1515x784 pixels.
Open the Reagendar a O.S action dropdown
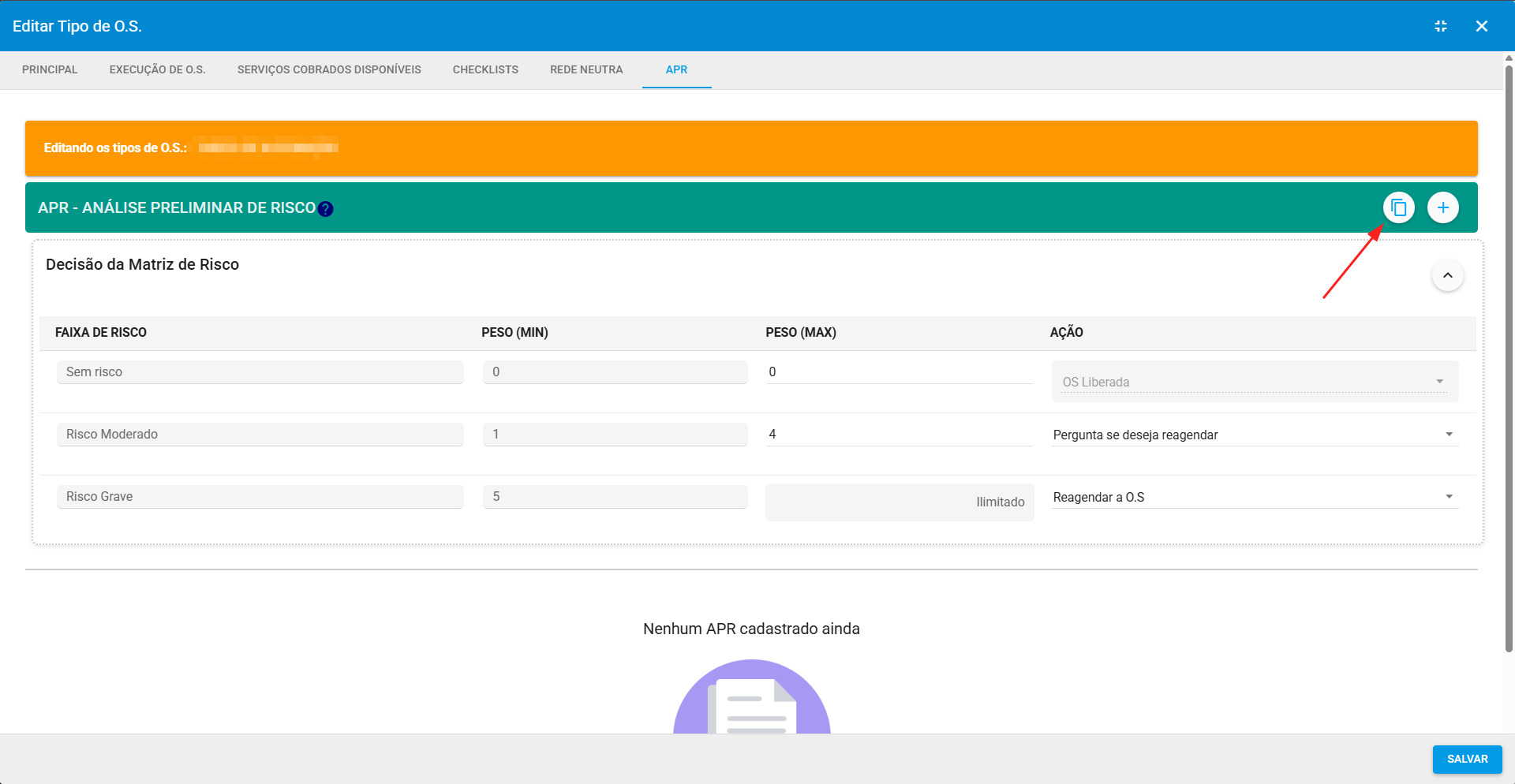tap(1255, 497)
